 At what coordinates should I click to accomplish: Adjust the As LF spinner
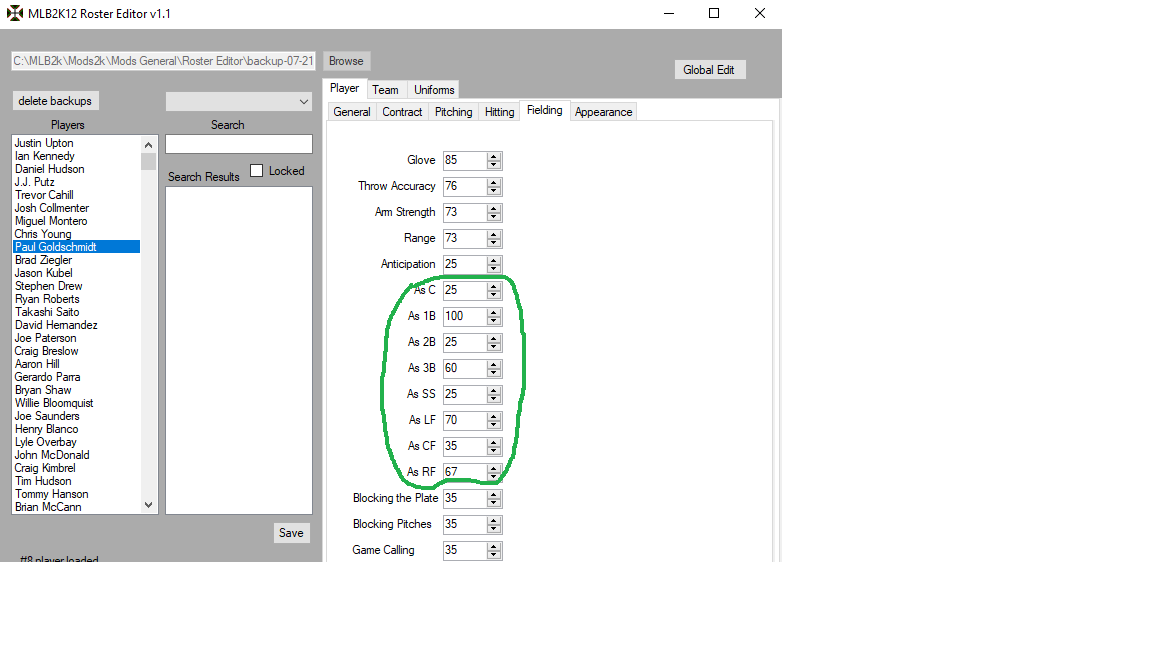(x=494, y=420)
